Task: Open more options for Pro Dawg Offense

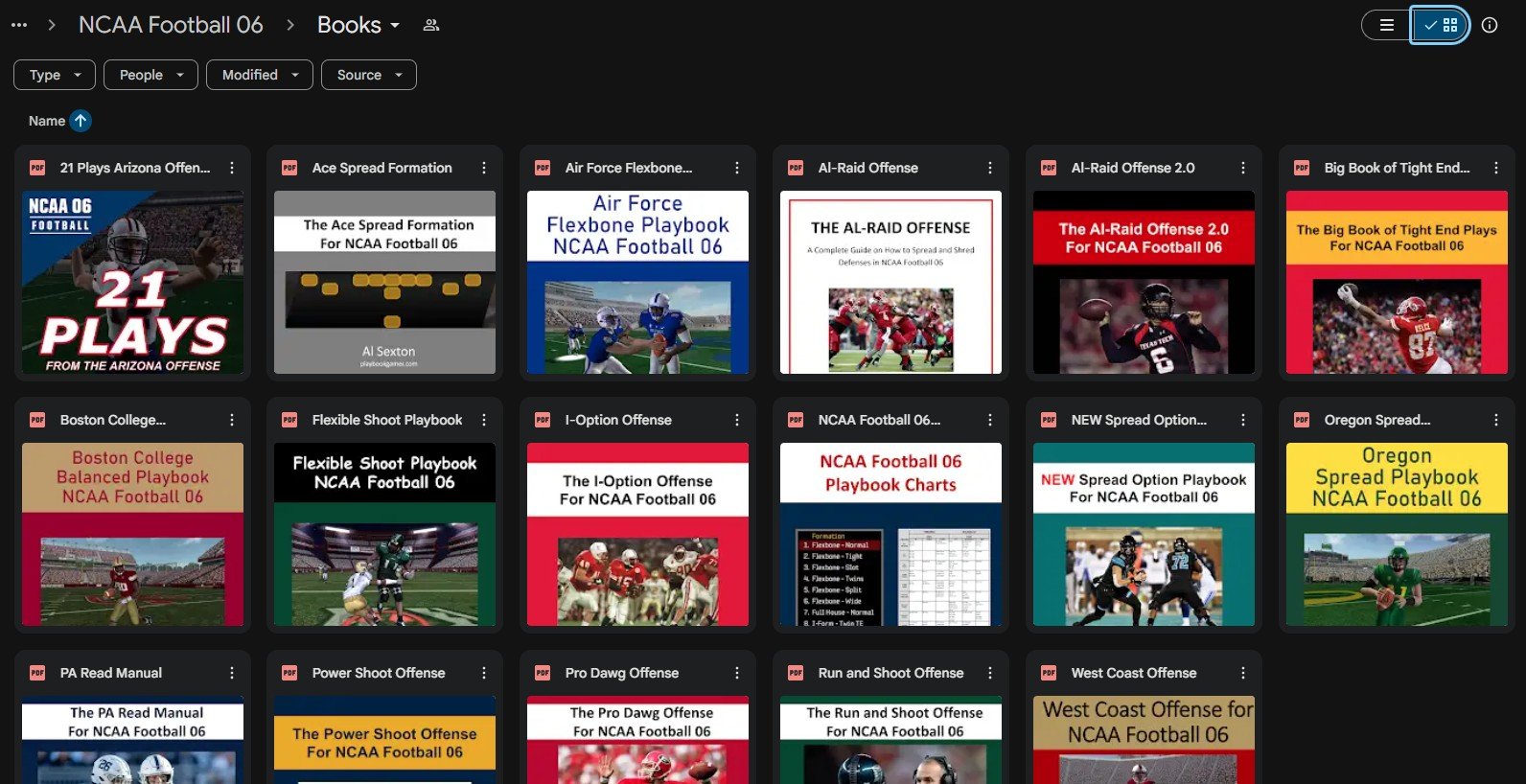Action: (x=737, y=673)
